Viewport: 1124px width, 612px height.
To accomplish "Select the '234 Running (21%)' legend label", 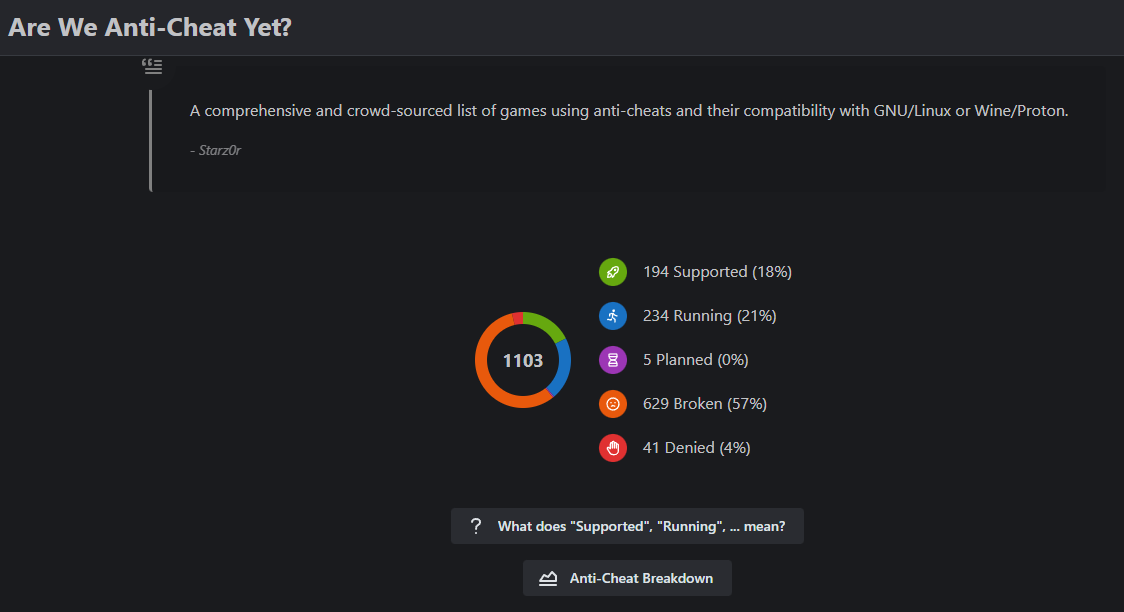I will (710, 316).
